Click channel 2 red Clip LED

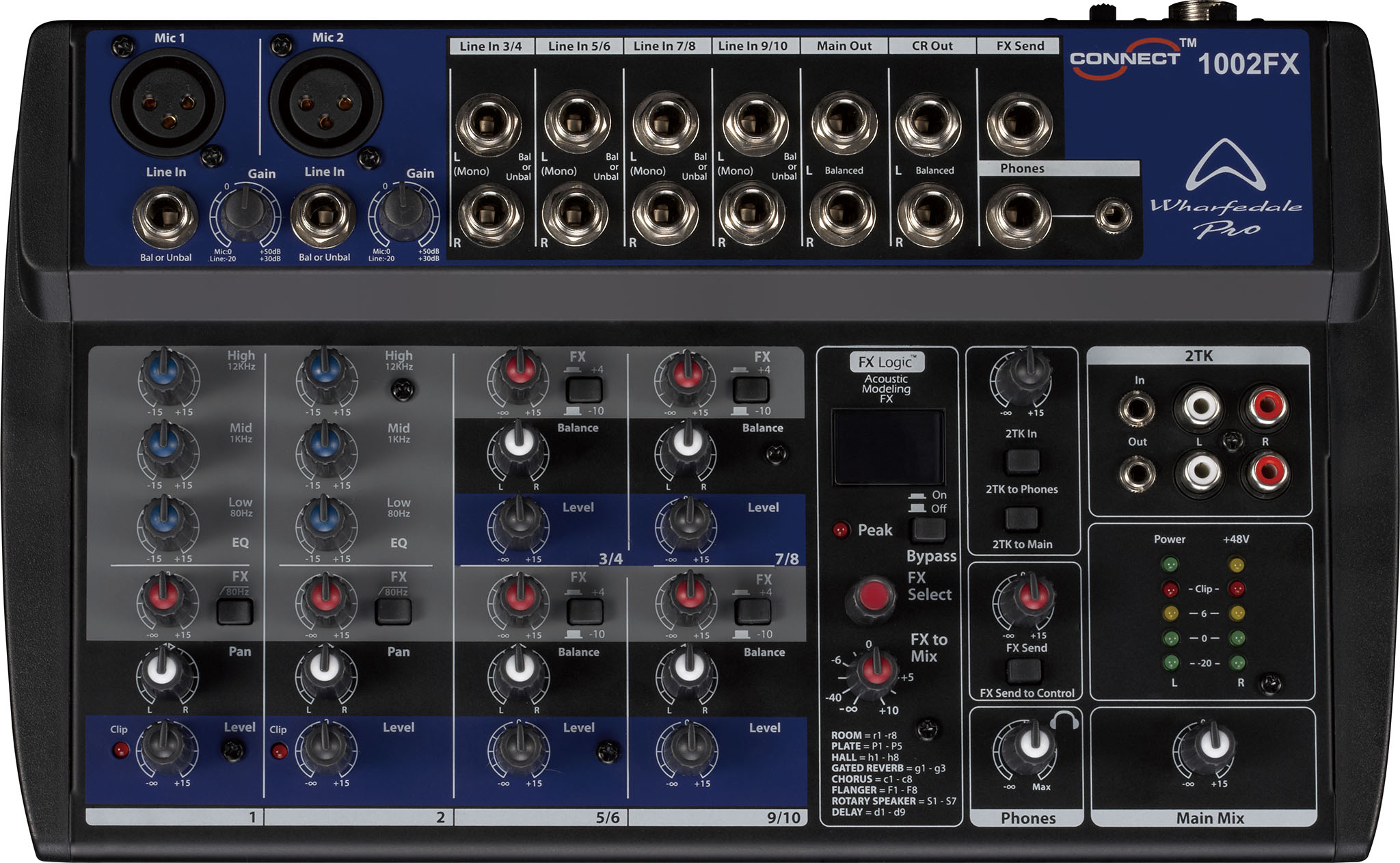coord(280,752)
